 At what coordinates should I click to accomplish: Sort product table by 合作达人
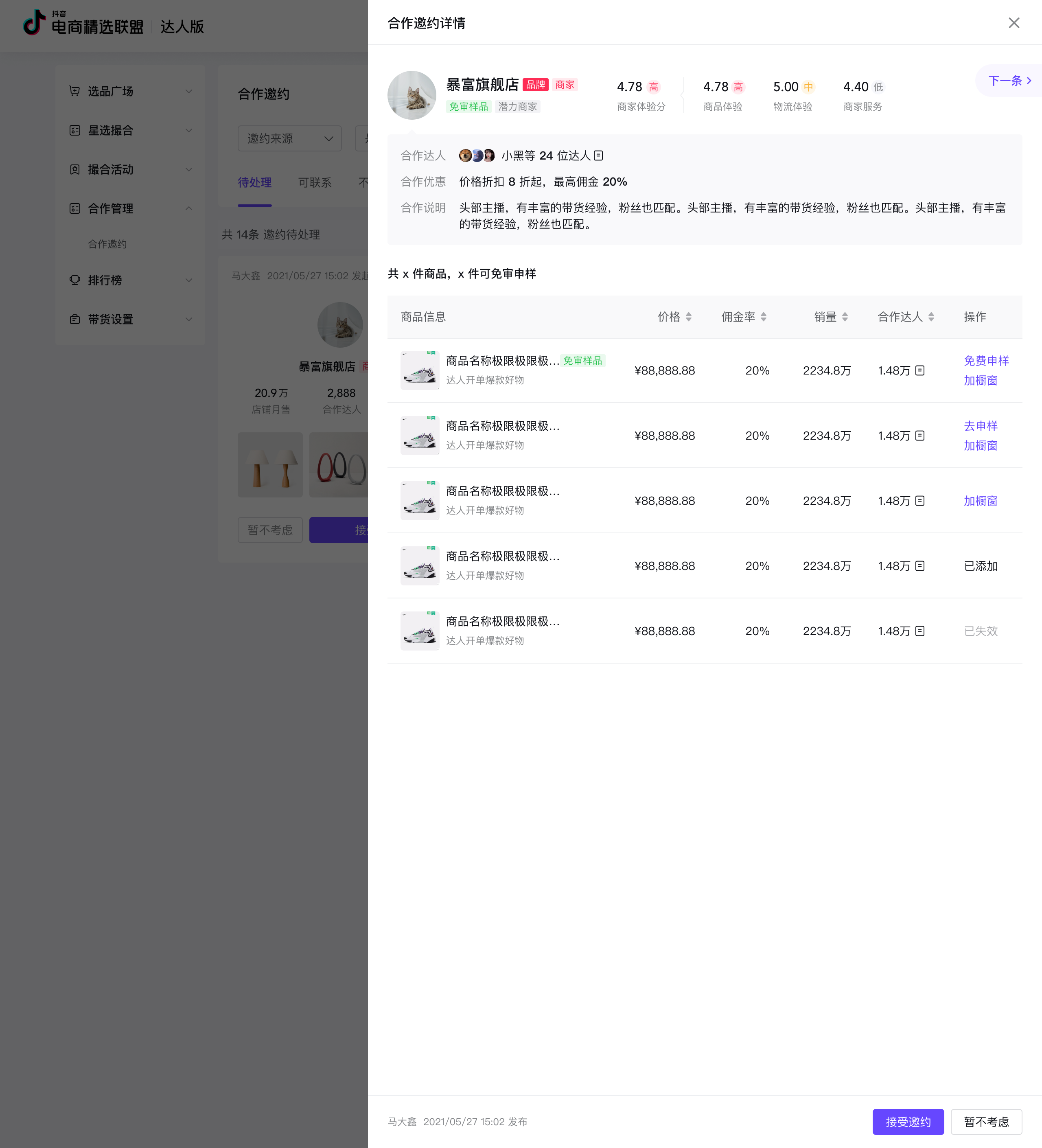[x=931, y=317]
